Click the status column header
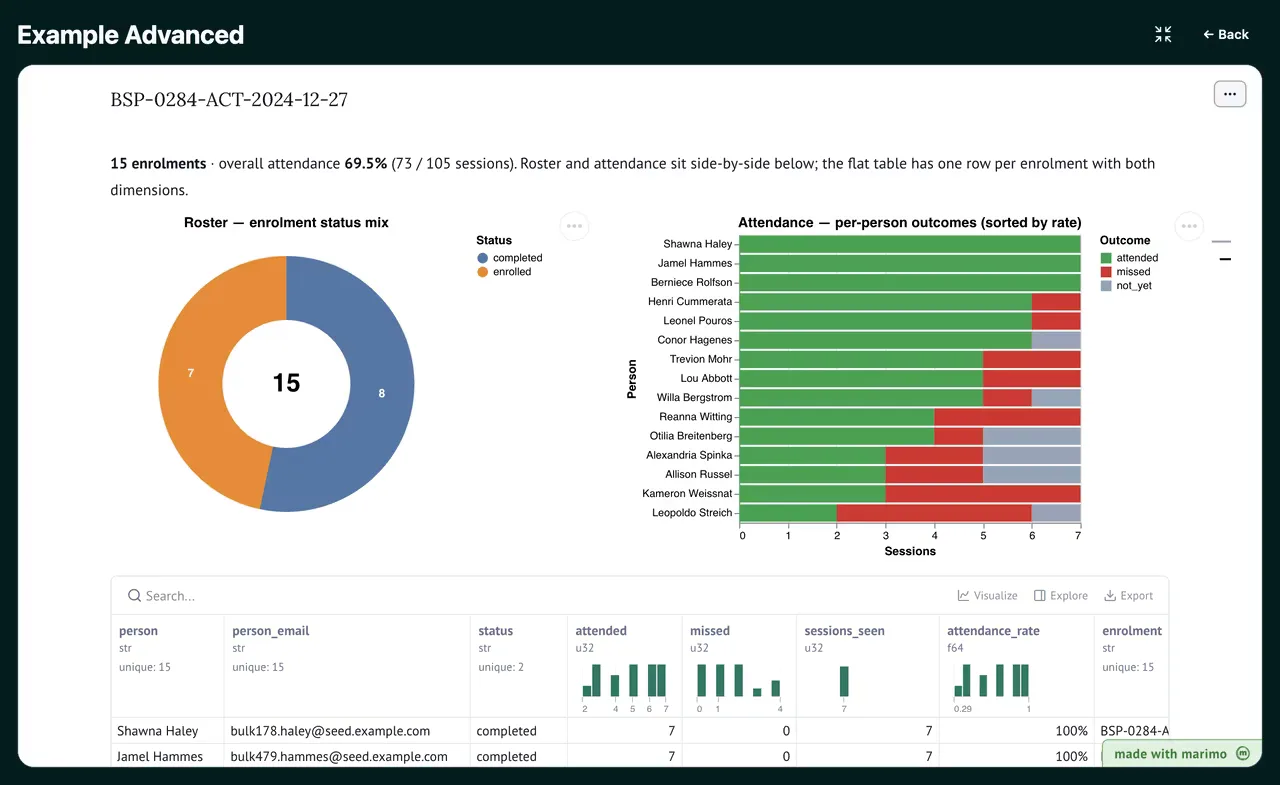 (495, 631)
